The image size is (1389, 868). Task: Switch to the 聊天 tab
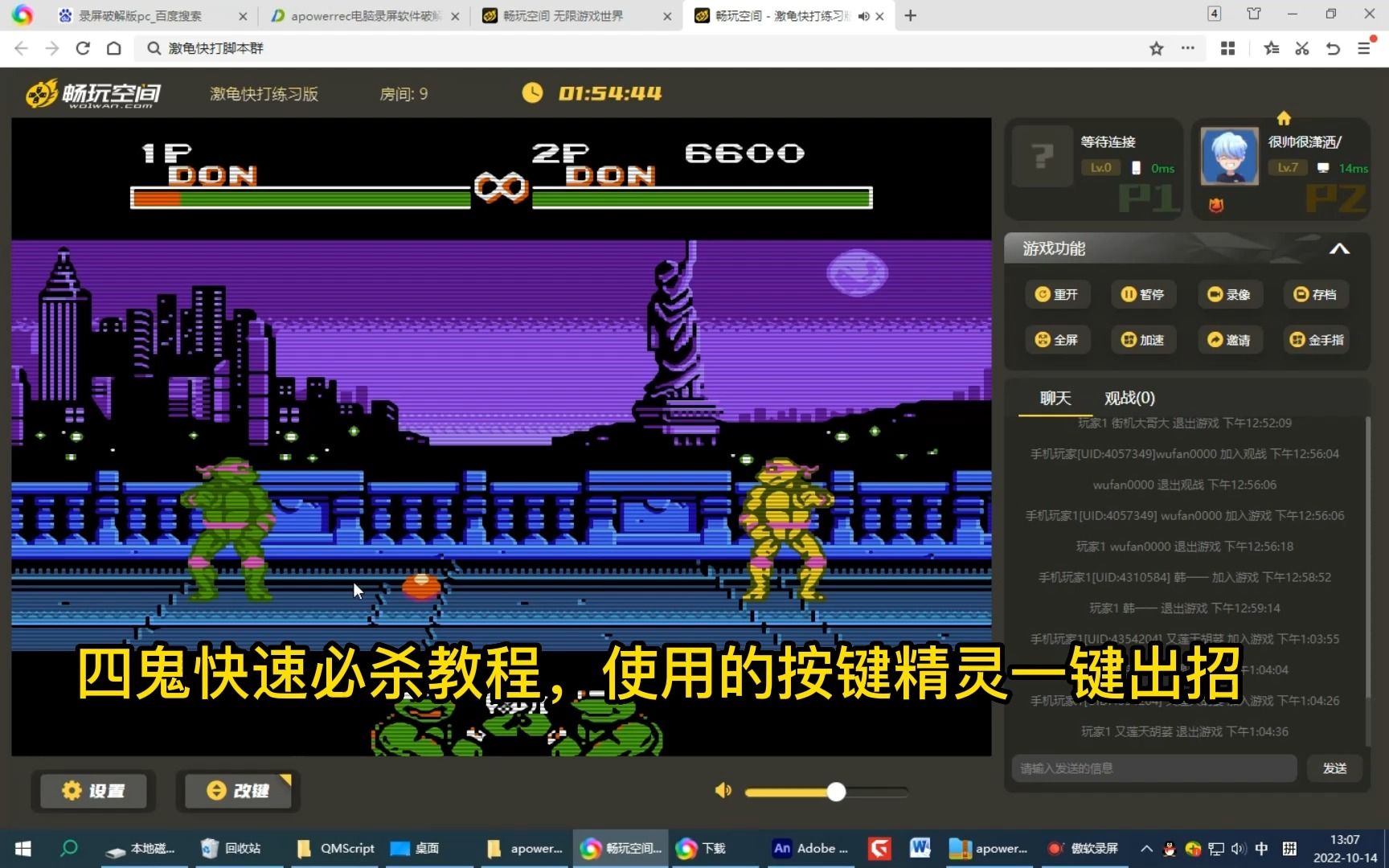coord(1055,398)
